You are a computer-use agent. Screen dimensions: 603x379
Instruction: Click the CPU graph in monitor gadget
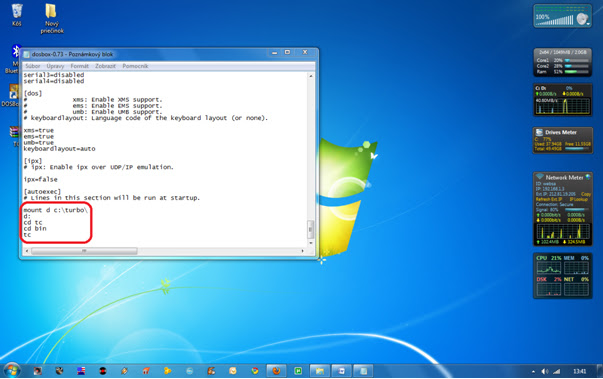(549, 268)
